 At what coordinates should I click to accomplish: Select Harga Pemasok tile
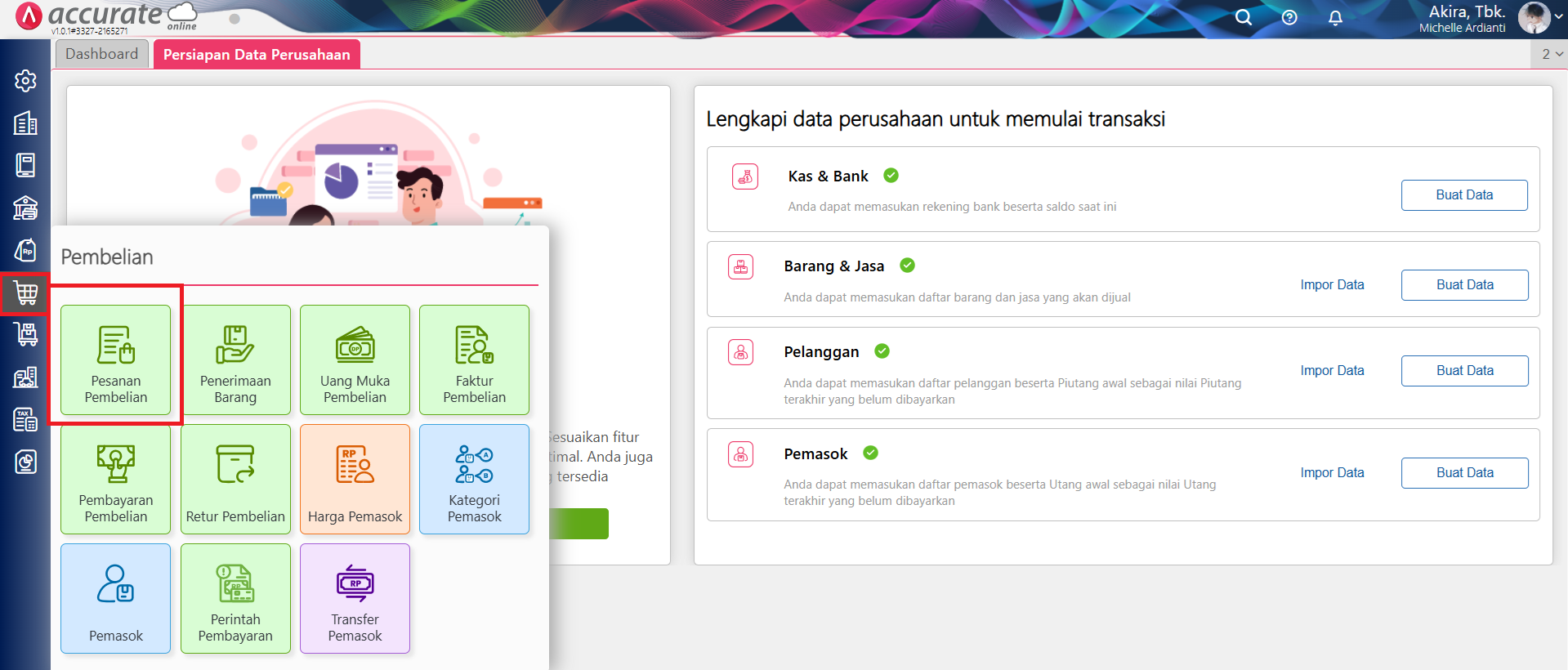(x=355, y=480)
